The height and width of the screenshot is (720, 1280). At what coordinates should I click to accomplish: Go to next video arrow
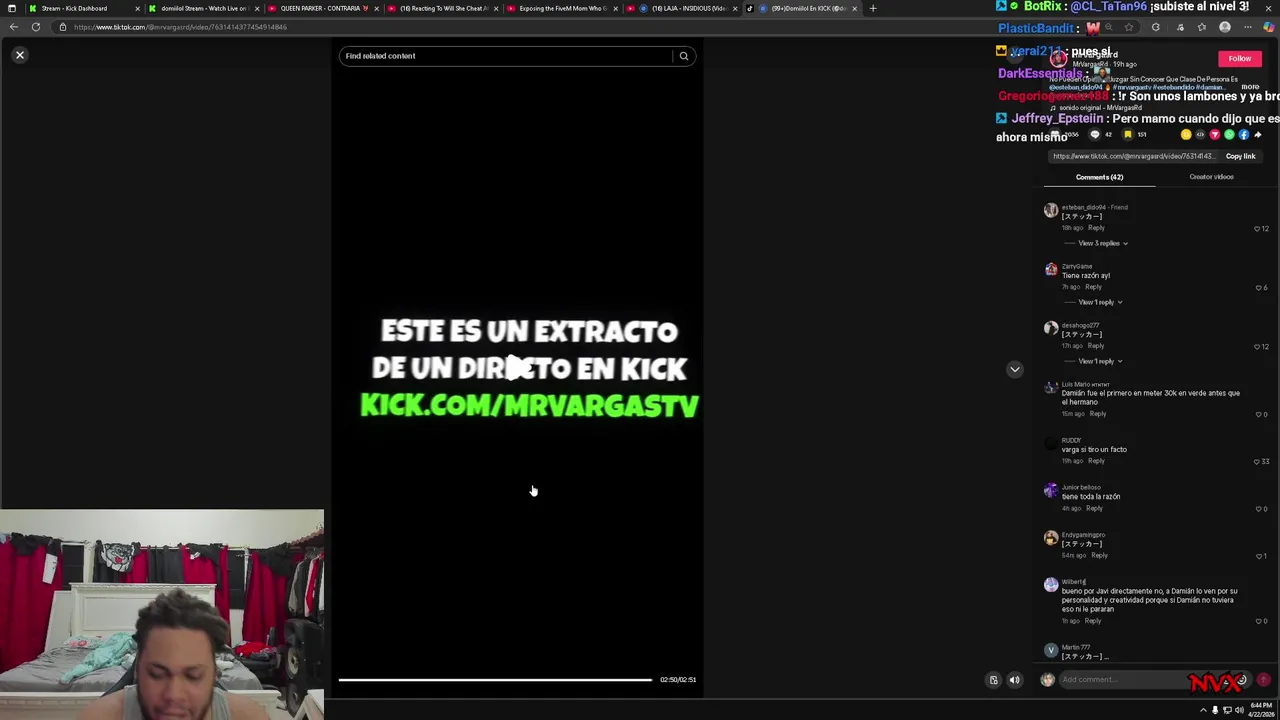(x=1014, y=369)
